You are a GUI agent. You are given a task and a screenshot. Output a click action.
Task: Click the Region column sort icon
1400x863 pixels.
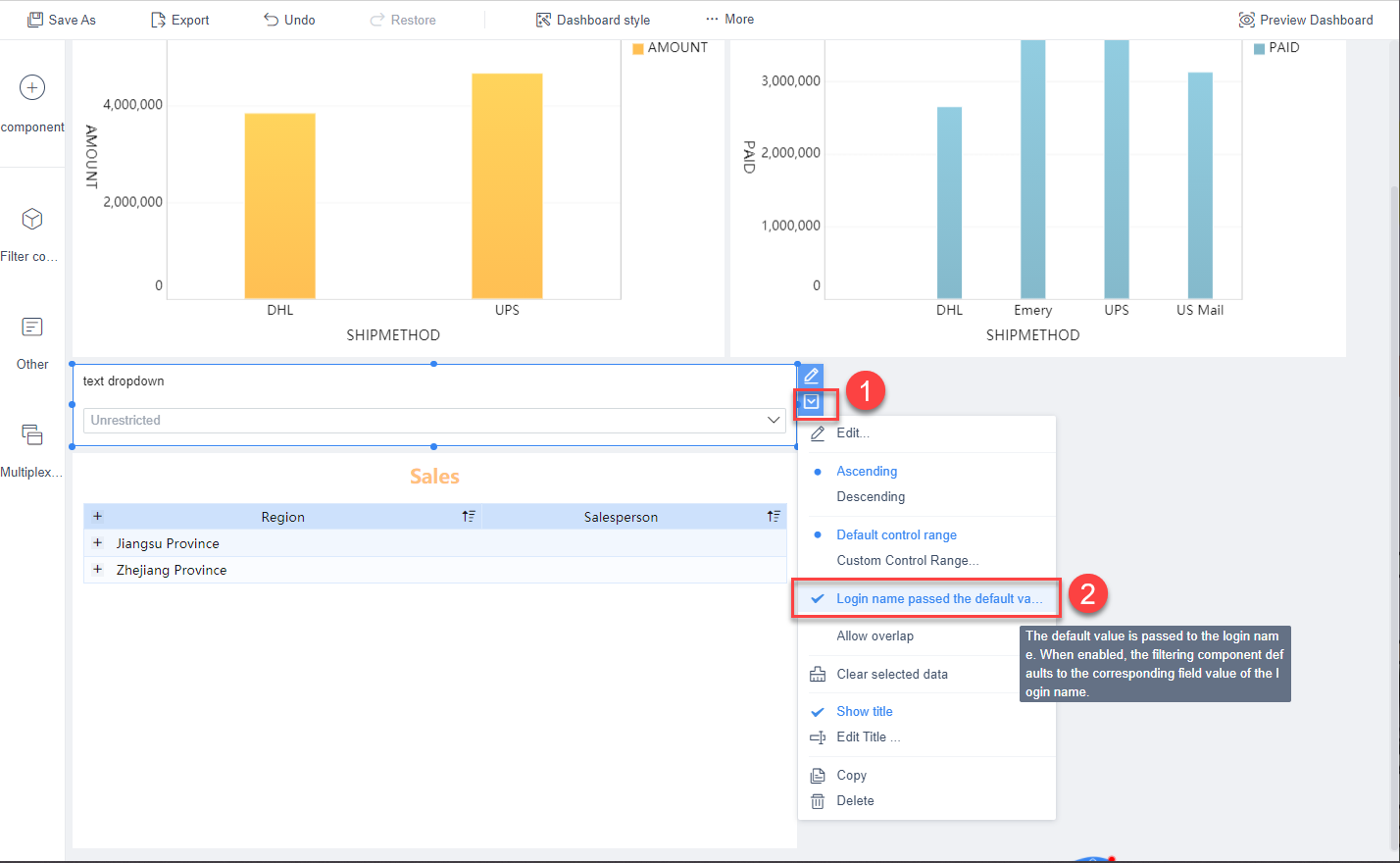tap(469, 516)
